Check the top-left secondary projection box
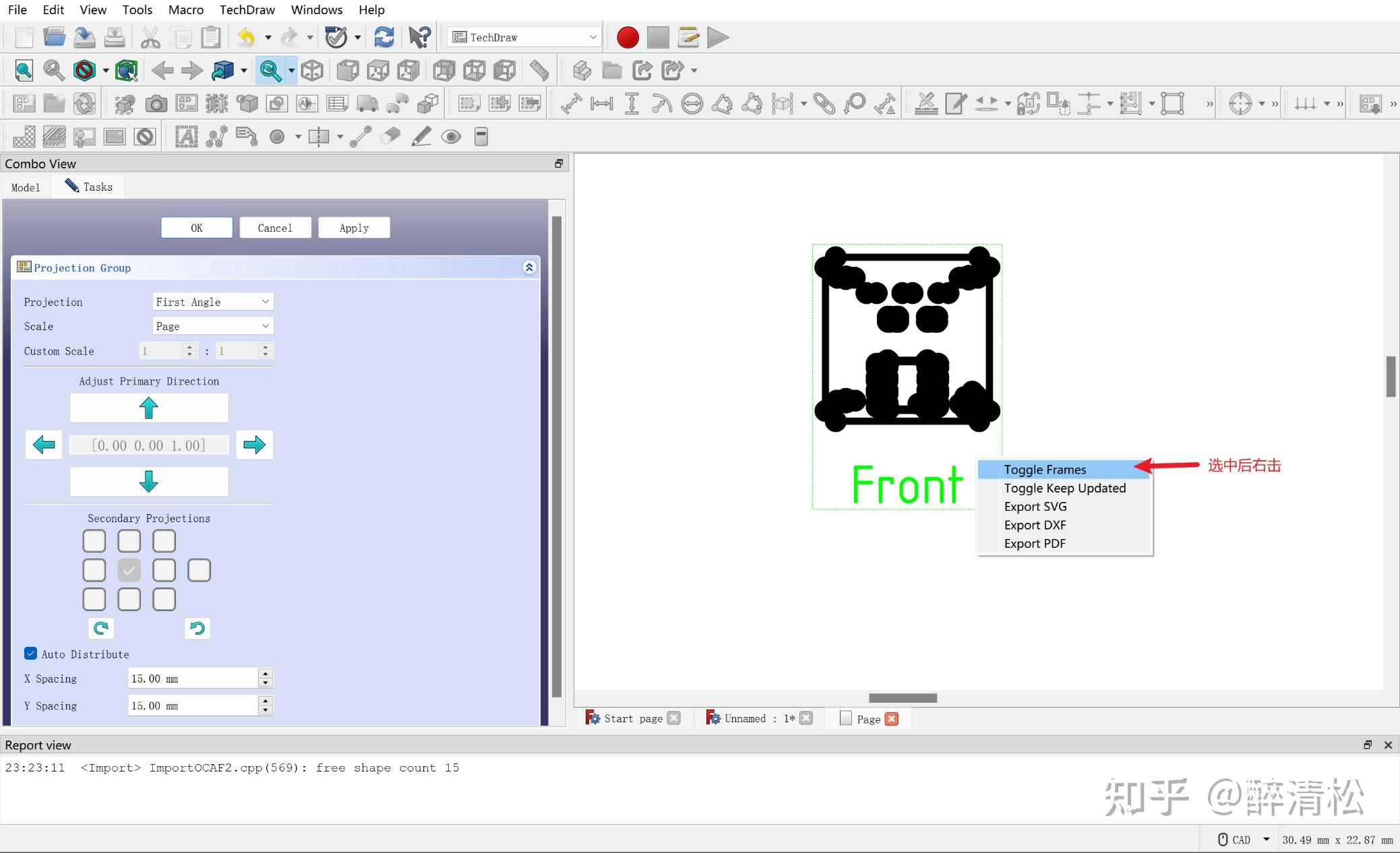1400x853 pixels. (x=94, y=541)
